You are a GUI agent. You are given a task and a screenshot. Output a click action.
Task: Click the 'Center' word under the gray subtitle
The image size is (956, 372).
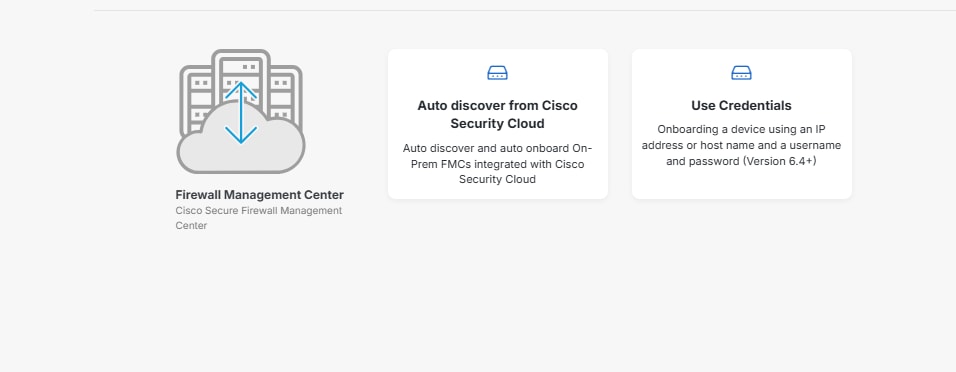pyautogui.click(x=191, y=226)
